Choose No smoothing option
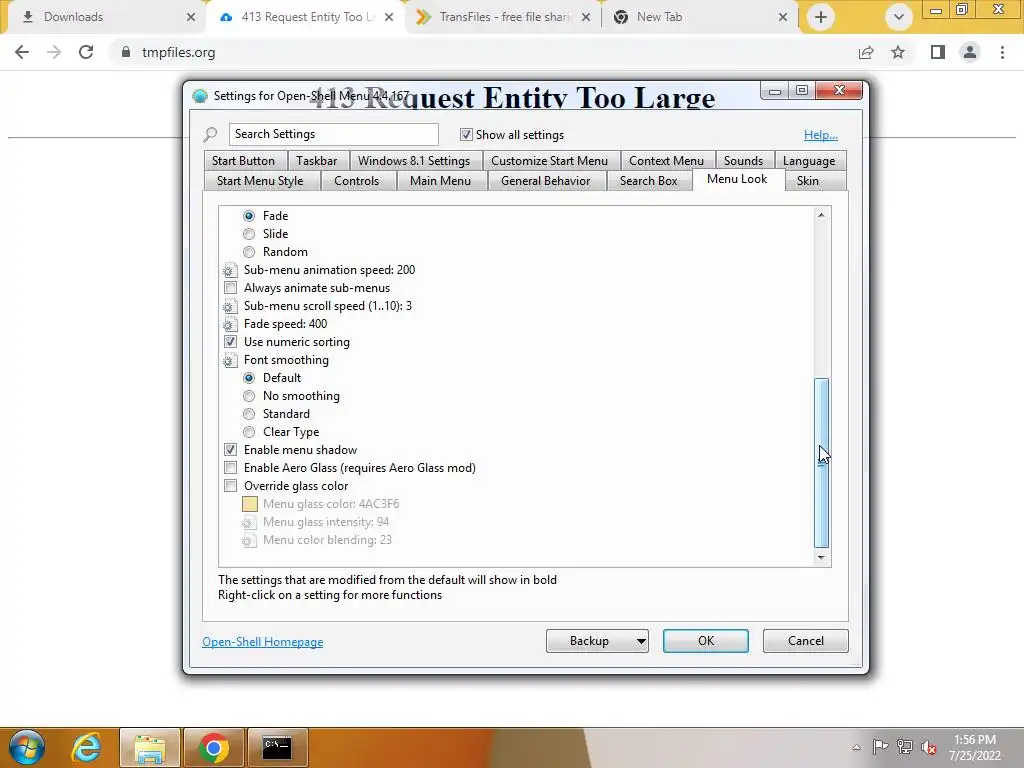Viewport: 1024px width, 768px height. 249,396
